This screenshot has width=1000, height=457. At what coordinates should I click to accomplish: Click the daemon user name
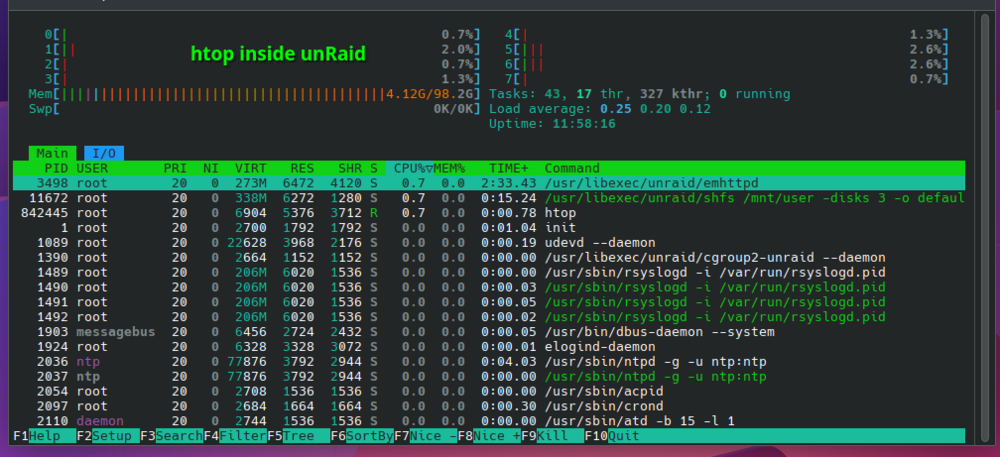[x=100, y=421]
